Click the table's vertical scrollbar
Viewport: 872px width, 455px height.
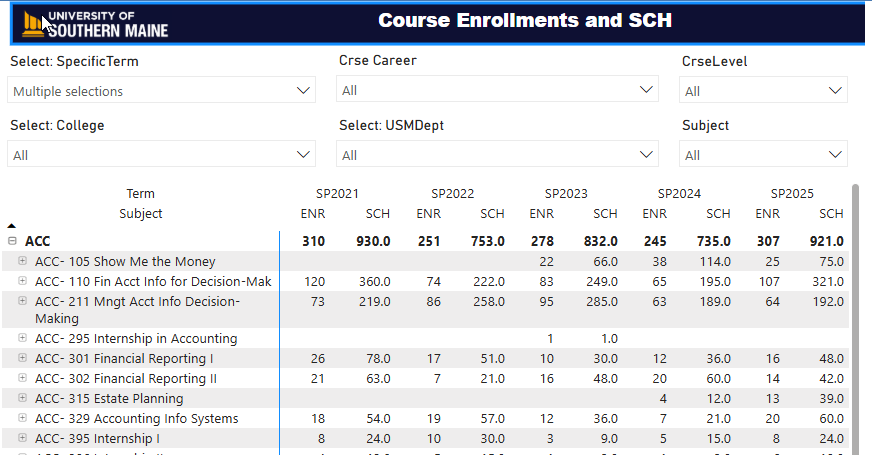[855, 300]
